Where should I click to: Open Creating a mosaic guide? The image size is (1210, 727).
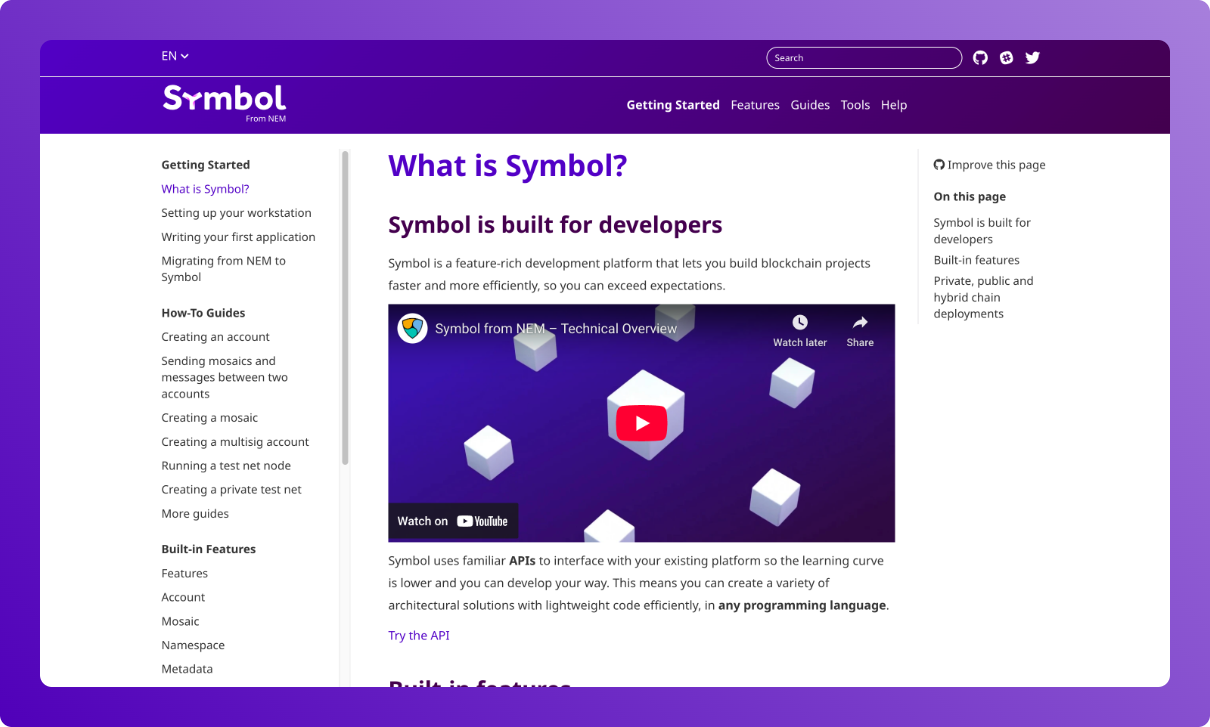209,417
